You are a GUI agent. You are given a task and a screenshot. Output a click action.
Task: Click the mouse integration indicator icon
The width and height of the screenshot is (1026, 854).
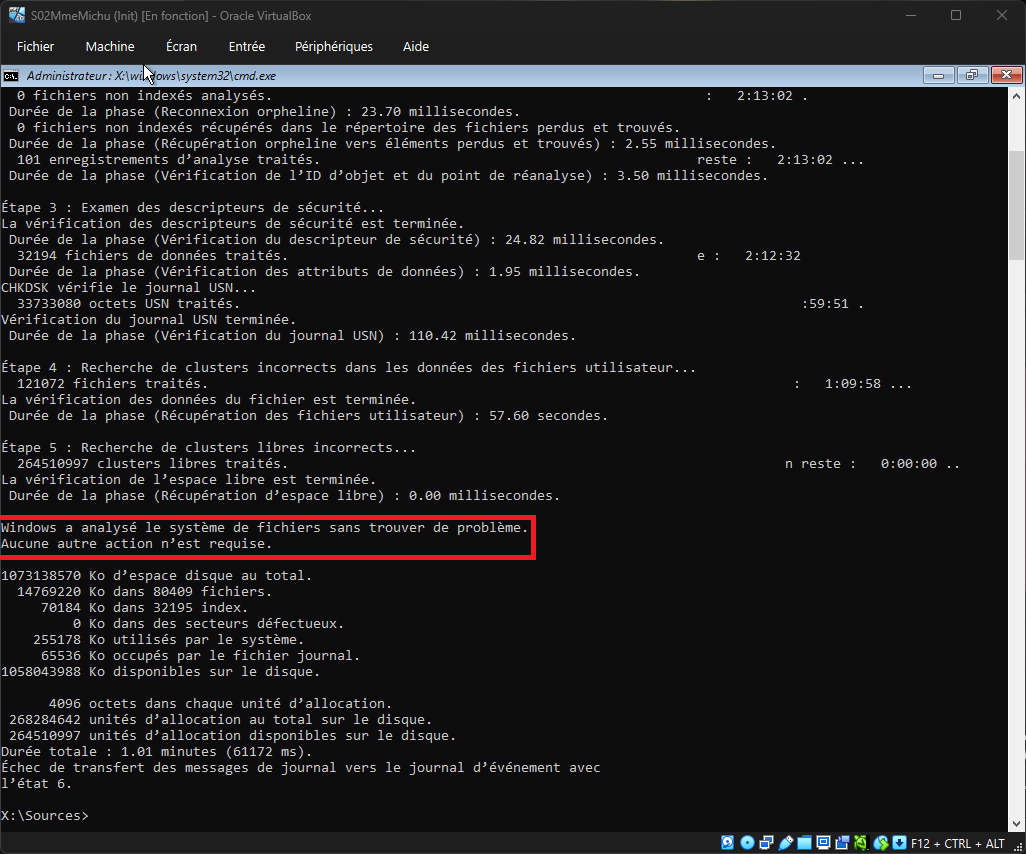[x=880, y=843]
